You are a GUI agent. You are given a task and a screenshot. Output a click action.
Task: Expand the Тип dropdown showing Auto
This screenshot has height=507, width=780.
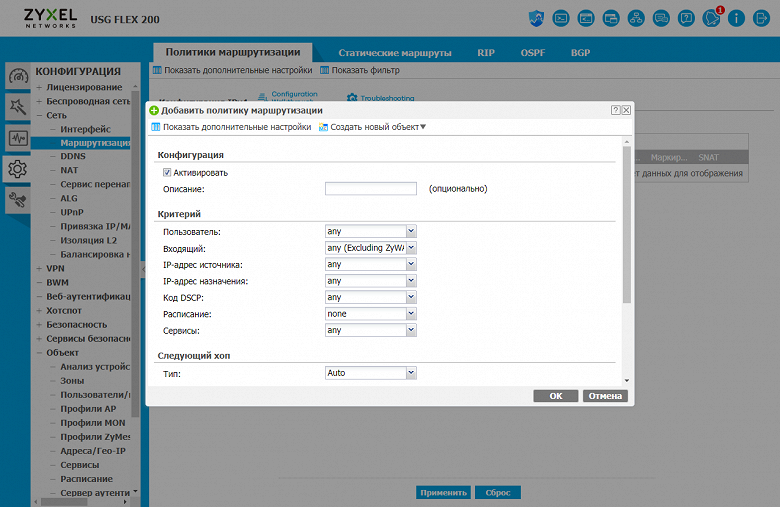coord(371,373)
